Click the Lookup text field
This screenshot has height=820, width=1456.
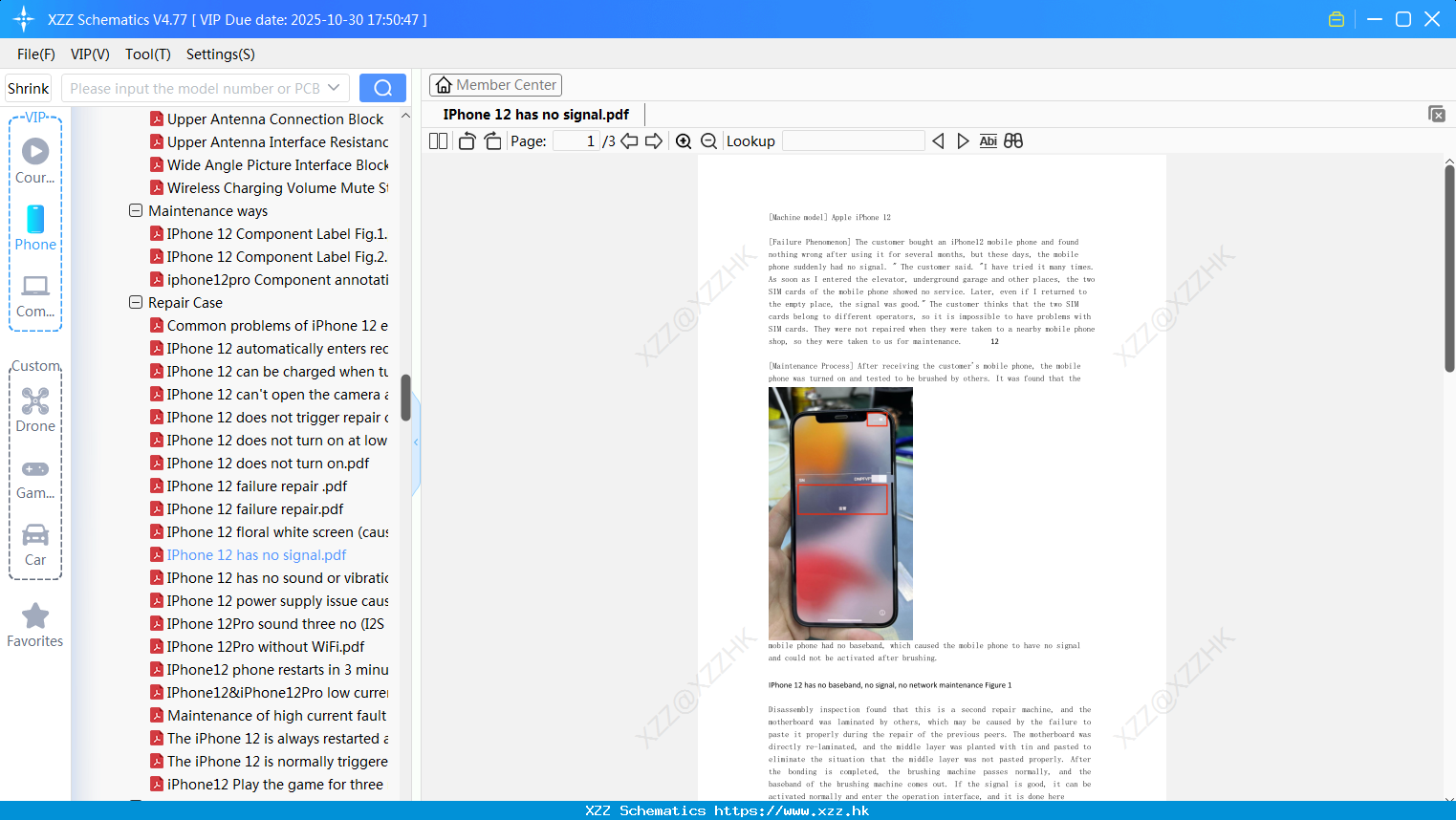pos(854,141)
